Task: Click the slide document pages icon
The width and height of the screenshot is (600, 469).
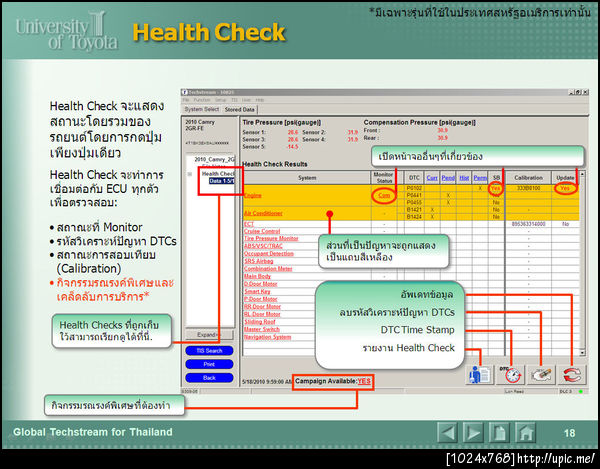Action: point(499,432)
